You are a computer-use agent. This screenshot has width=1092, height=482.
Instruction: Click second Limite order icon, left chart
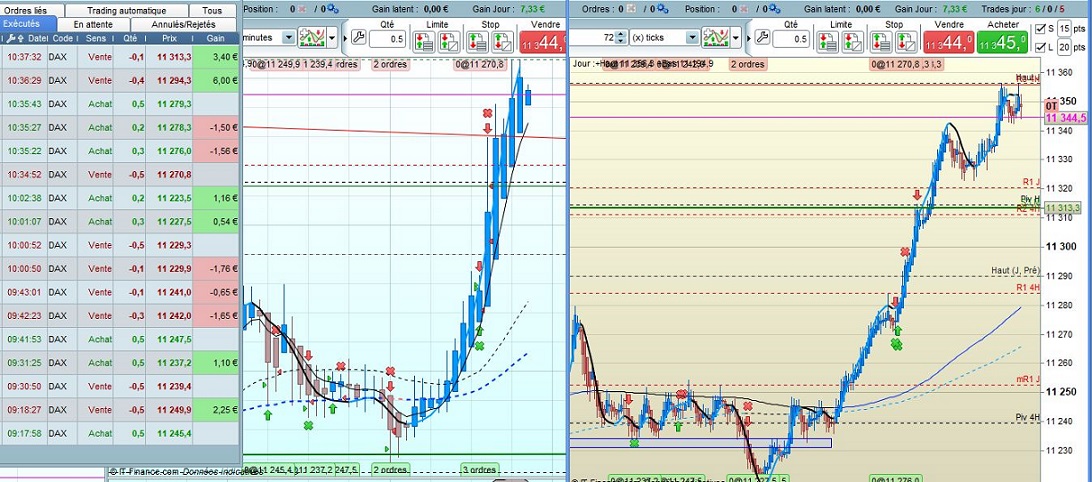(448, 41)
